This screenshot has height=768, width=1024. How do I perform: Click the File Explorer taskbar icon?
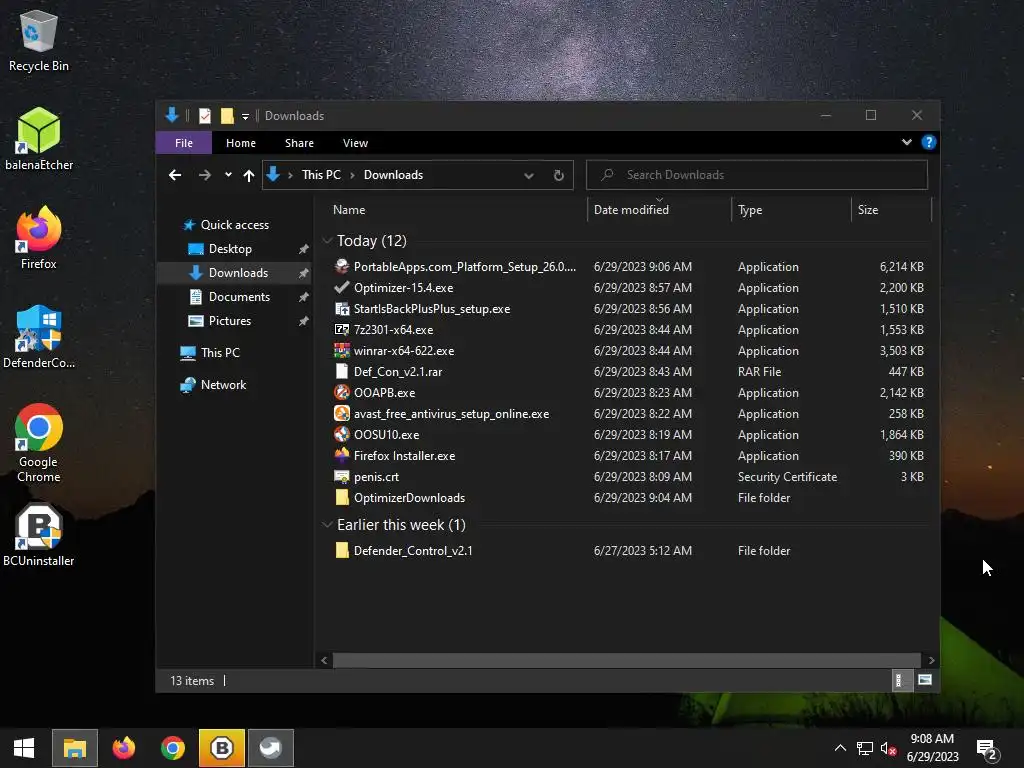point(75,748)
